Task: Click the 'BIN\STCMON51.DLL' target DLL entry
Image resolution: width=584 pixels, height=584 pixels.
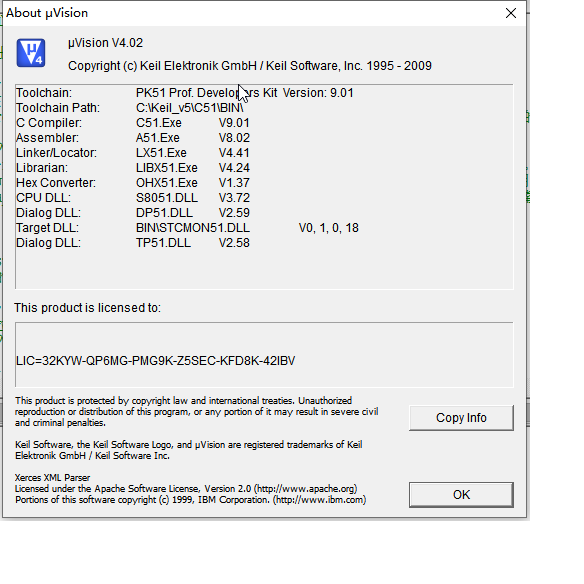Action: tap(193, 228)
